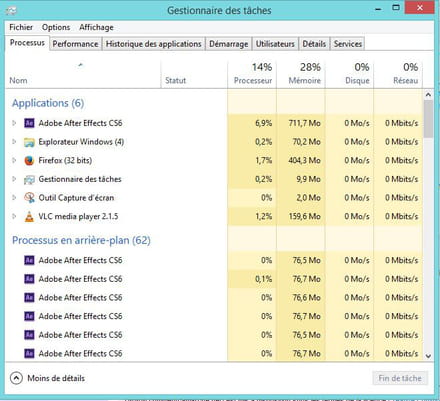The height and width of the screenshot is (401, 440).
Task: Click the Fin de tâche button
Action: pyautogui.click(x=400, y=378)
